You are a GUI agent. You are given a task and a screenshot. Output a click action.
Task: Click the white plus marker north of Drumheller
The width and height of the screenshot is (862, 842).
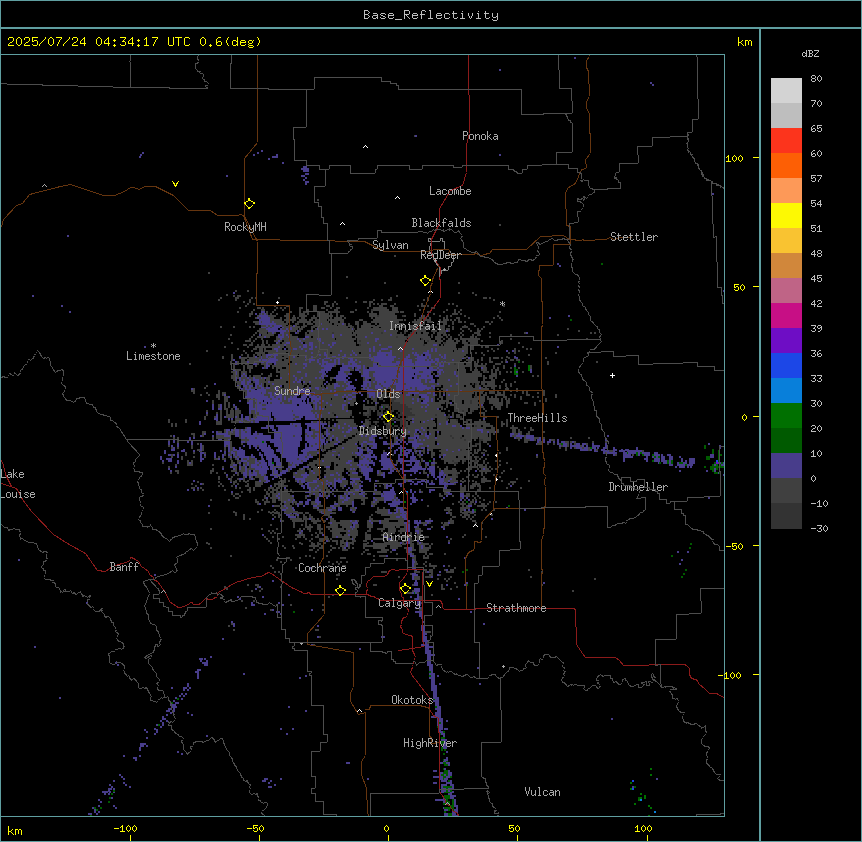pyautogui.click(x=612, y=375)
